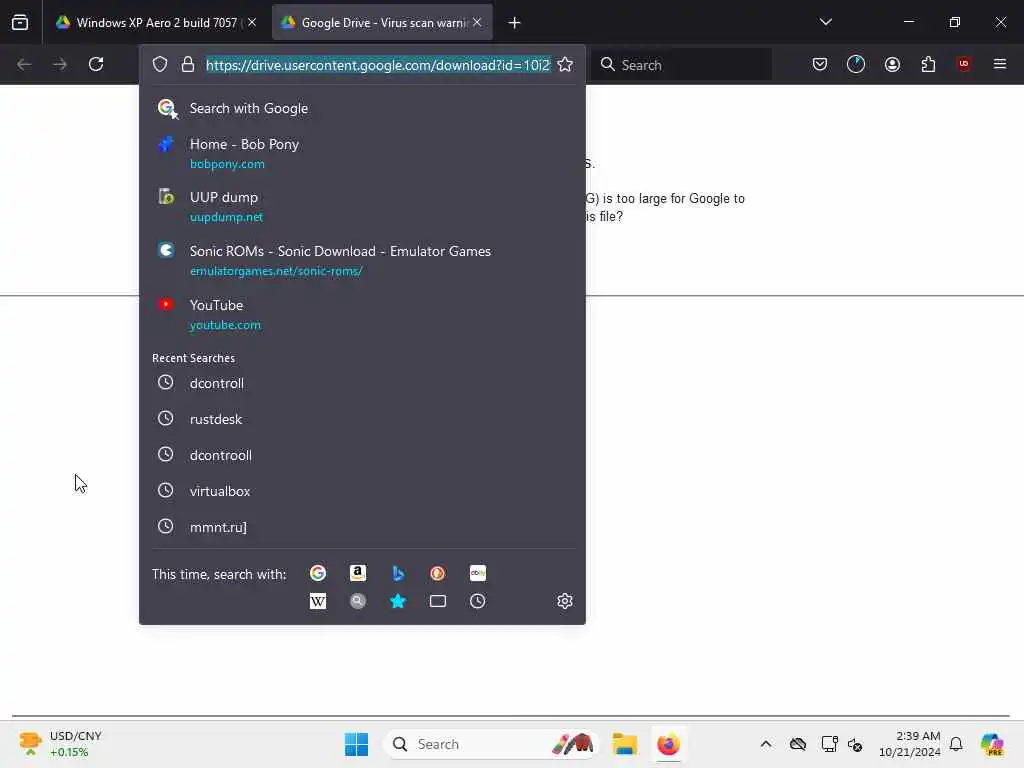Open the tracking protection shield icon
This screenshot has width=1024, height=768.
pos(160,65)
